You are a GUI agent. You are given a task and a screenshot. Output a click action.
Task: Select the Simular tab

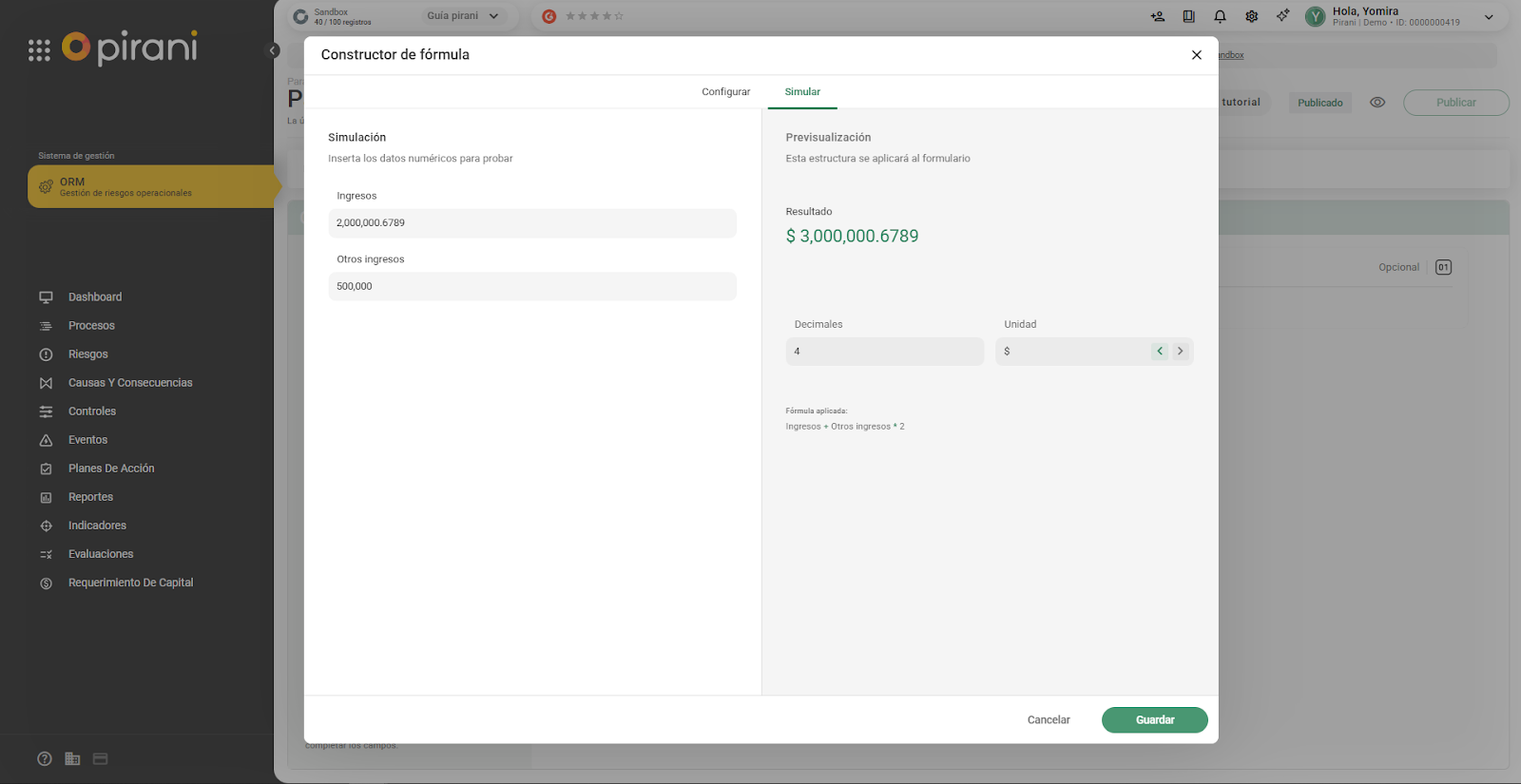pos(802,92)
